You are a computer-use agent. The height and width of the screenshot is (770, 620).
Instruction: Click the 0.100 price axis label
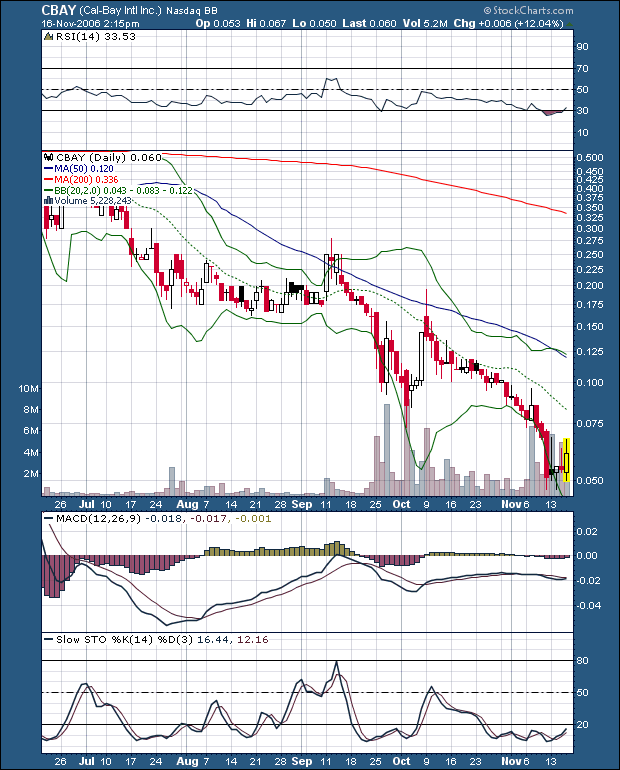590,383
